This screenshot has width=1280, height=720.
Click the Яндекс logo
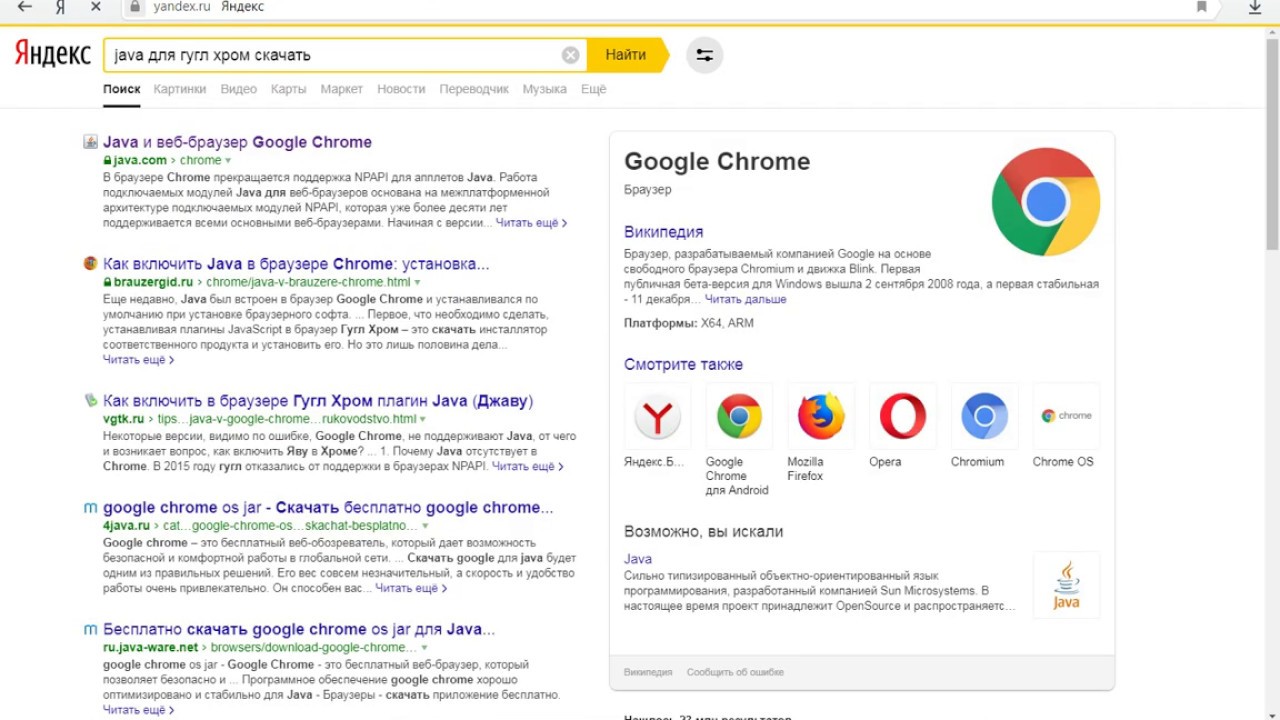53,54
